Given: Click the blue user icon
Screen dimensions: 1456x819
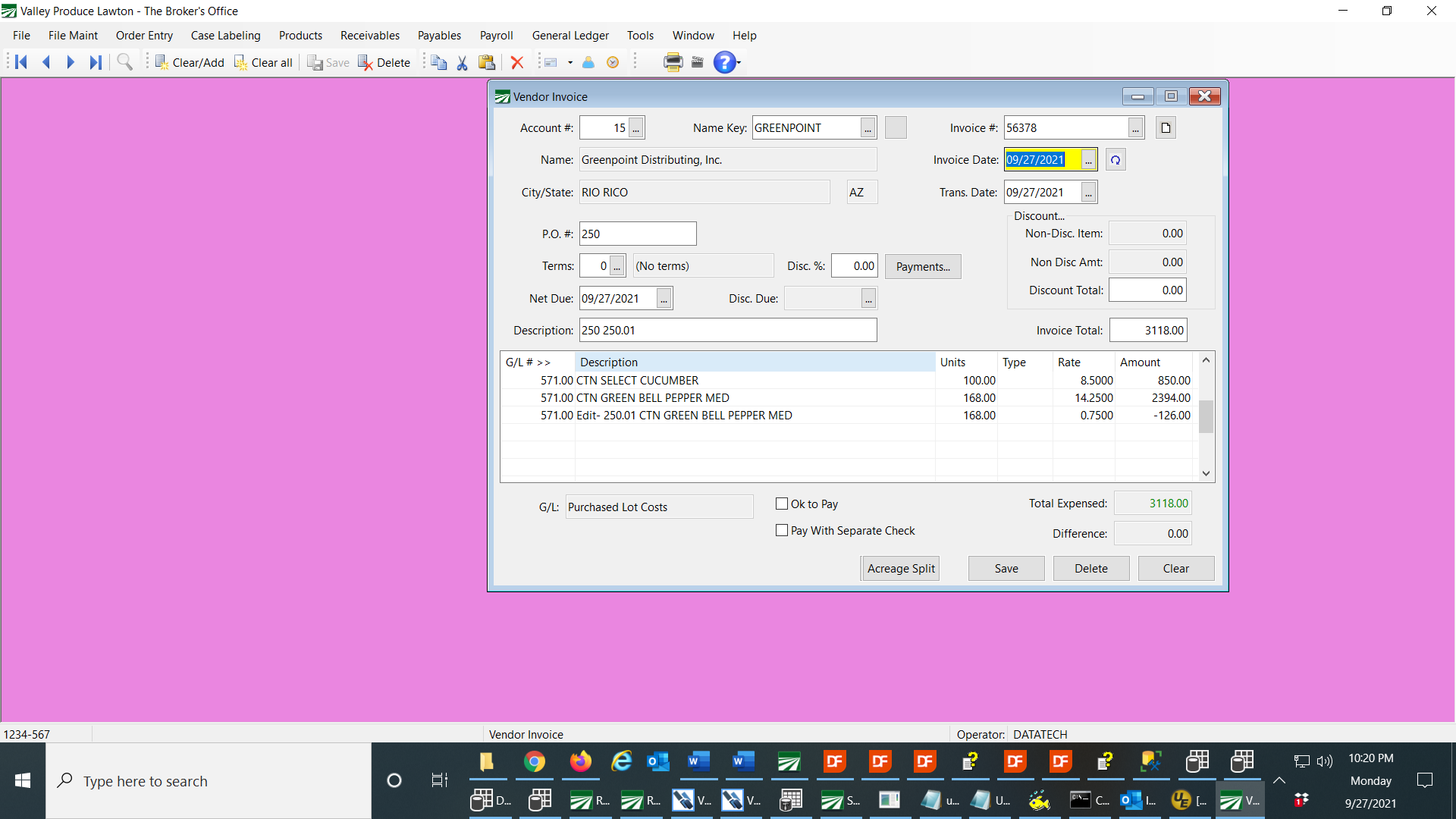Looking at the screenshot, I should point(588,62).
